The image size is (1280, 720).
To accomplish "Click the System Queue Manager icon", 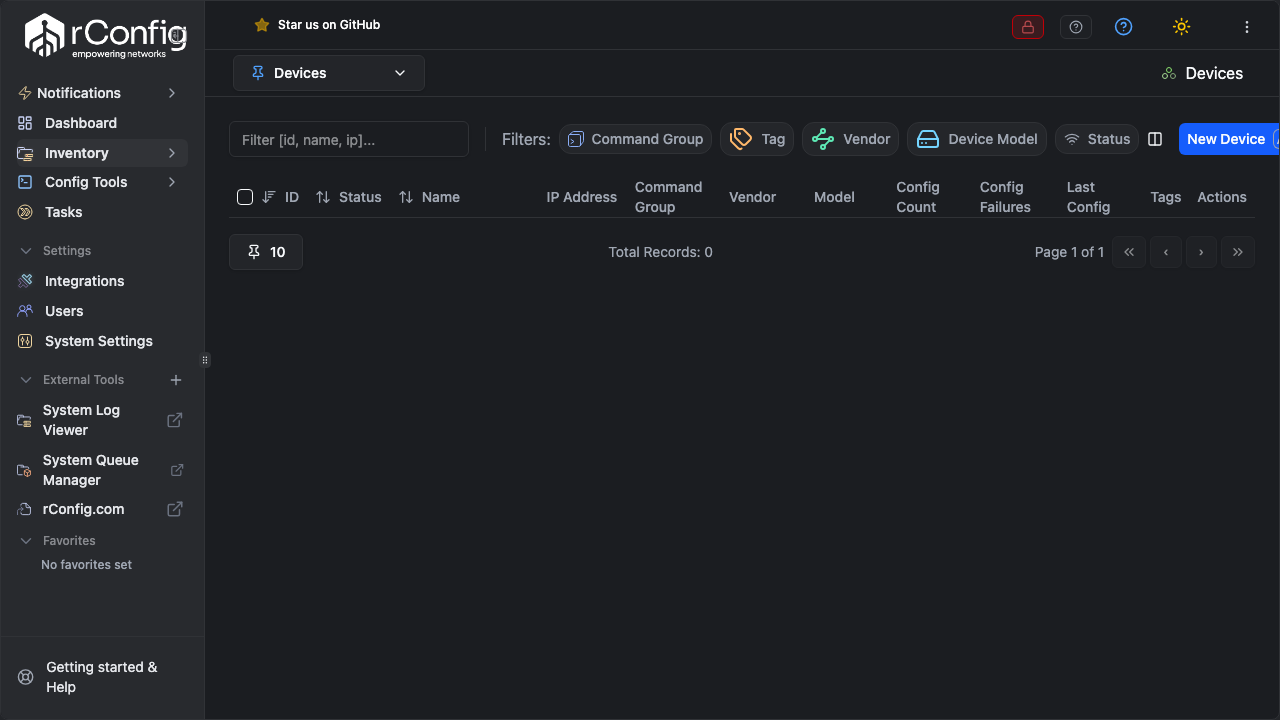I will click(24, 470).
